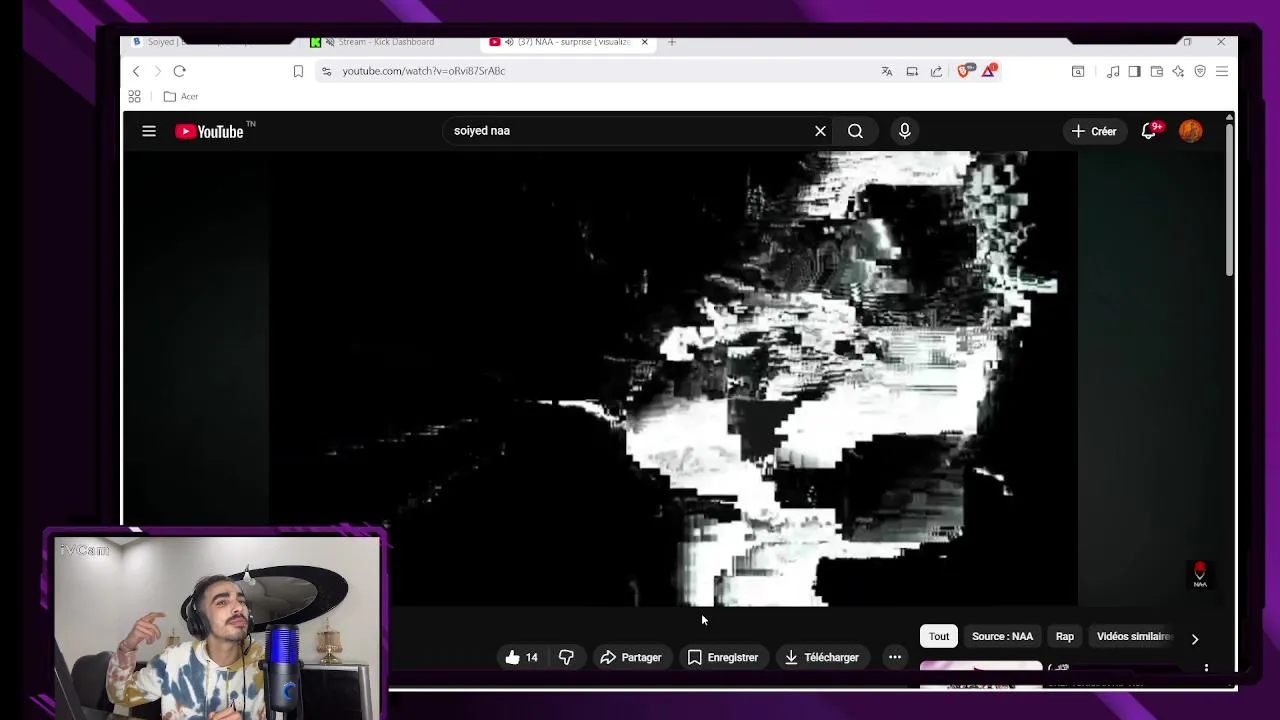Reload the page
Screen dimensions: 1280x720
click(179, 71)
